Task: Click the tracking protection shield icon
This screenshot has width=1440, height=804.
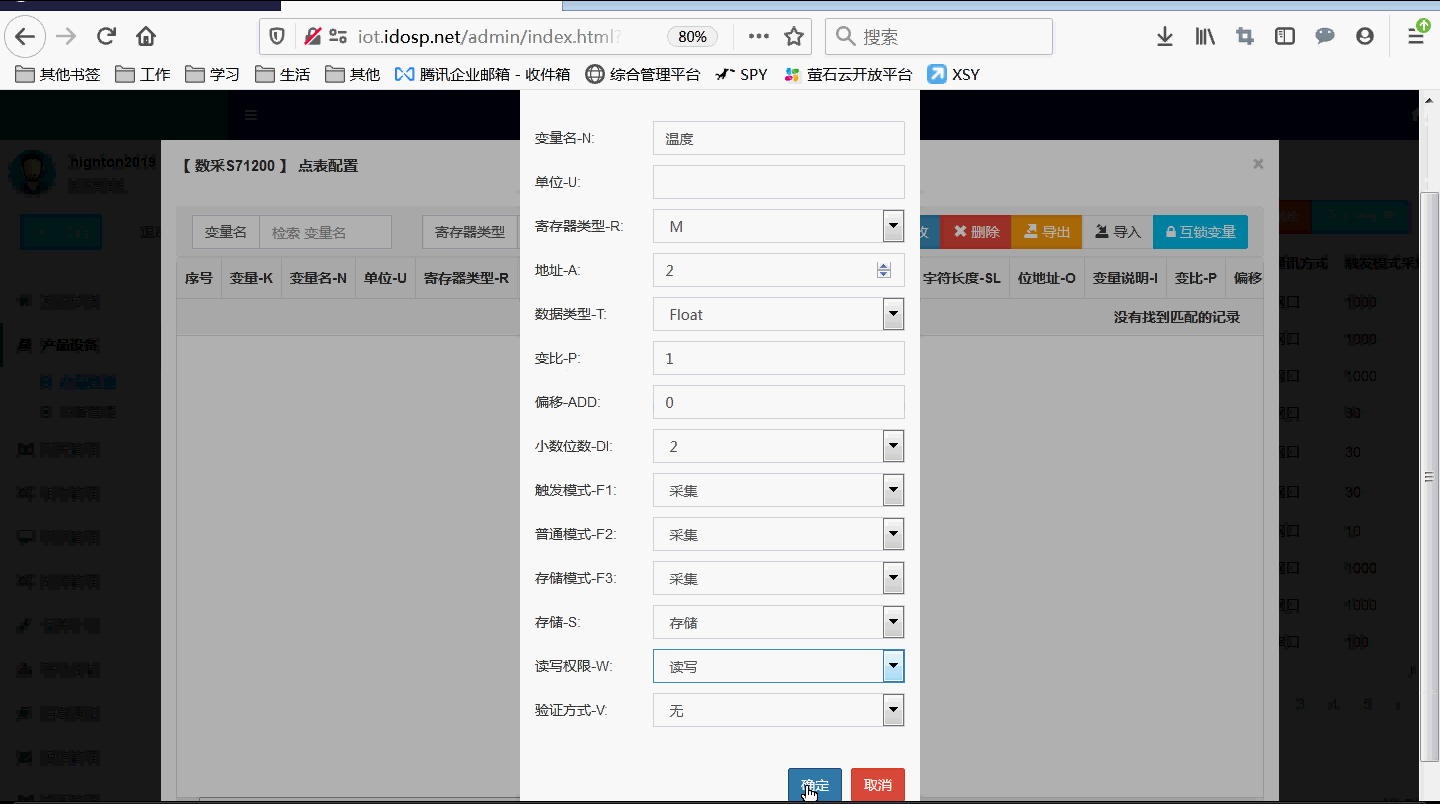Action: pos(277,35)
